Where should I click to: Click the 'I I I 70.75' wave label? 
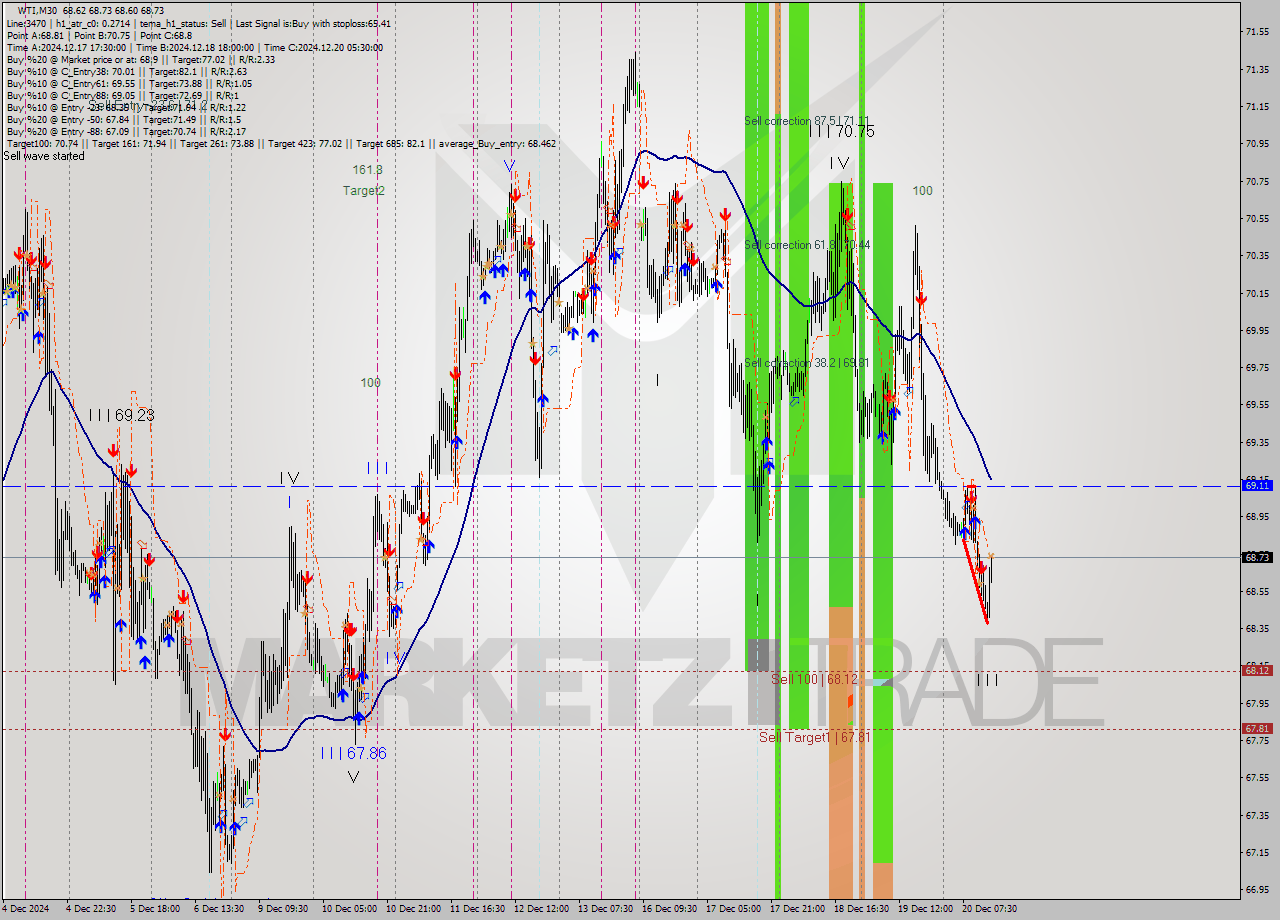click(x=842, y=131)
